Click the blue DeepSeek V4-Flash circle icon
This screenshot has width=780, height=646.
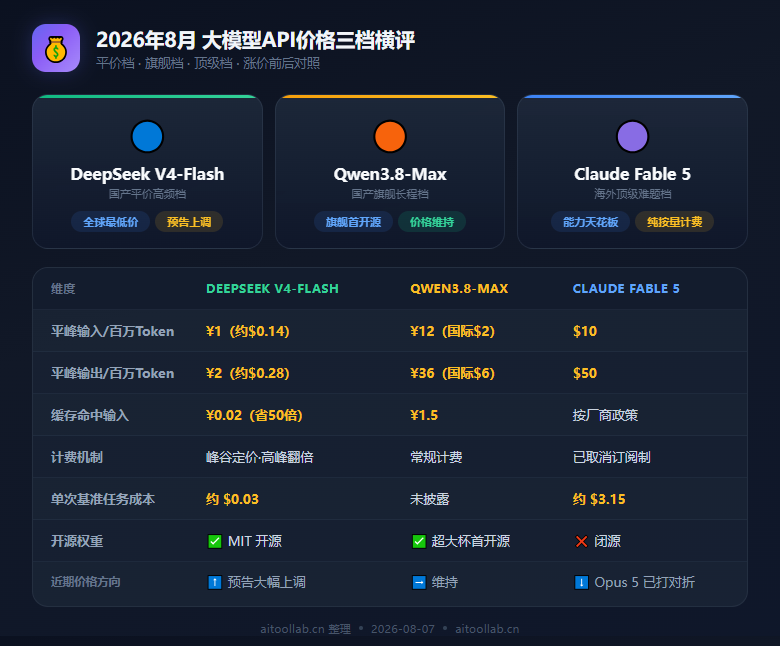pos(147,136)
